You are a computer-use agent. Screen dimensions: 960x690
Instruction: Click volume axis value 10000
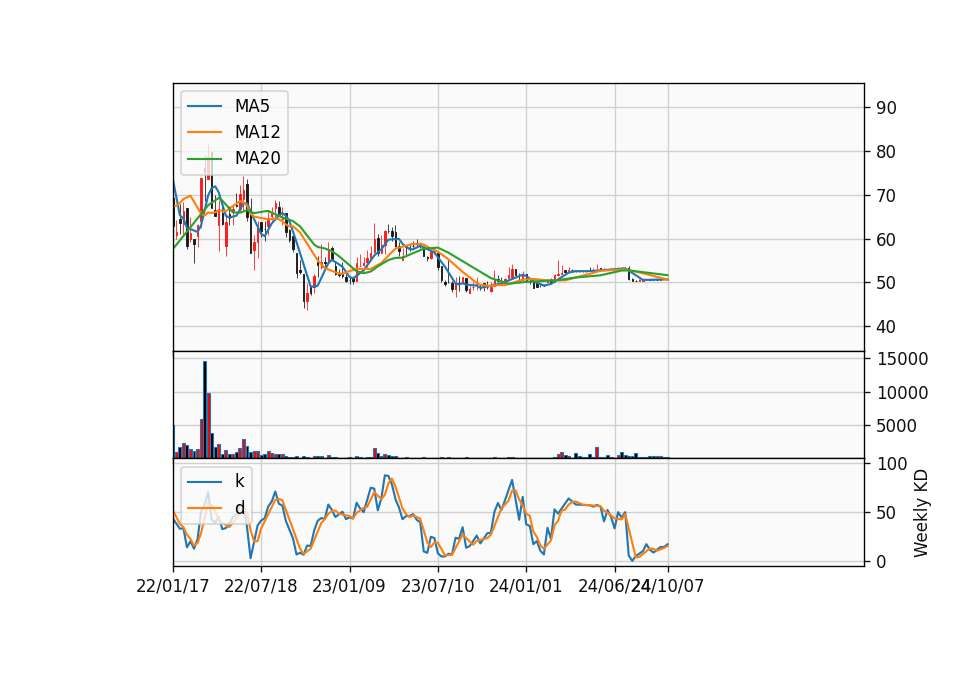click(x=902, y=393)
